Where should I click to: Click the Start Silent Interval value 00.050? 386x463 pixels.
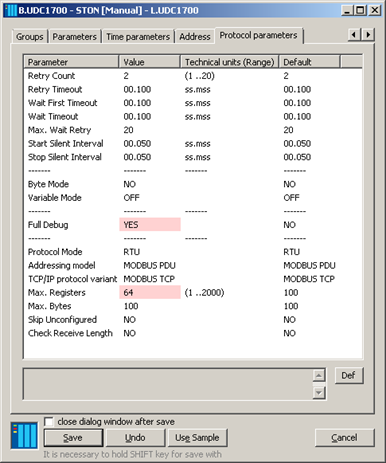click(x=137, y=143)
